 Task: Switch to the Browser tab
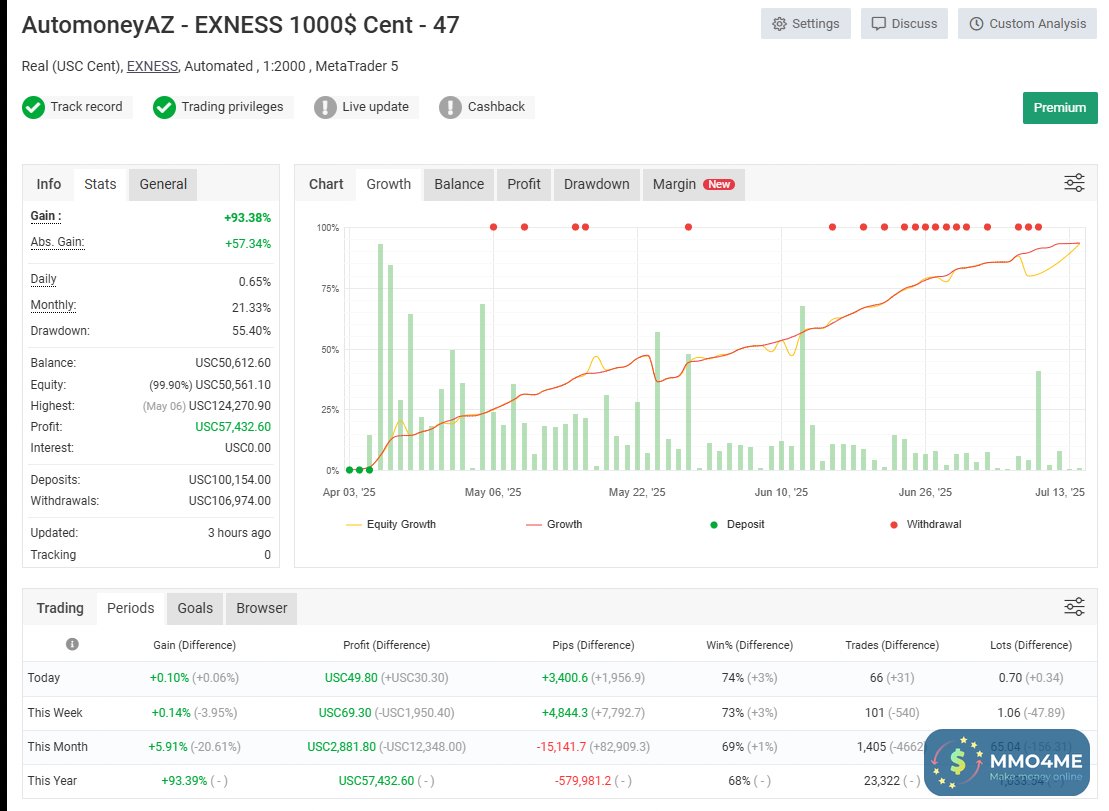point(261,609)
